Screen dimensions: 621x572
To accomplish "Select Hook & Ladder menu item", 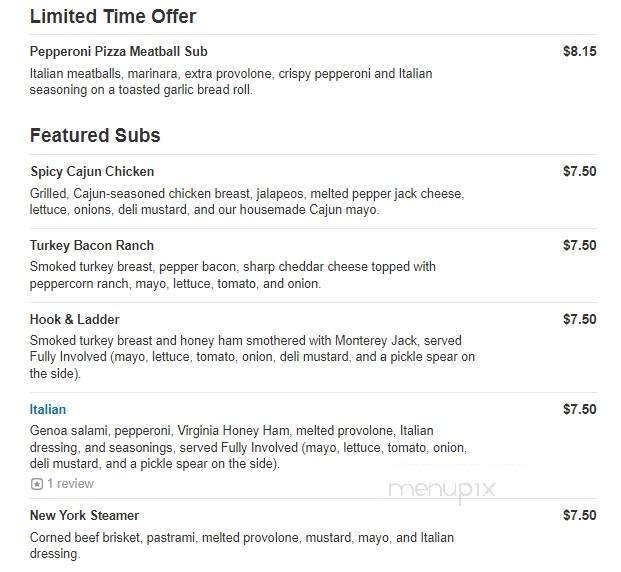I will point(74,319).
